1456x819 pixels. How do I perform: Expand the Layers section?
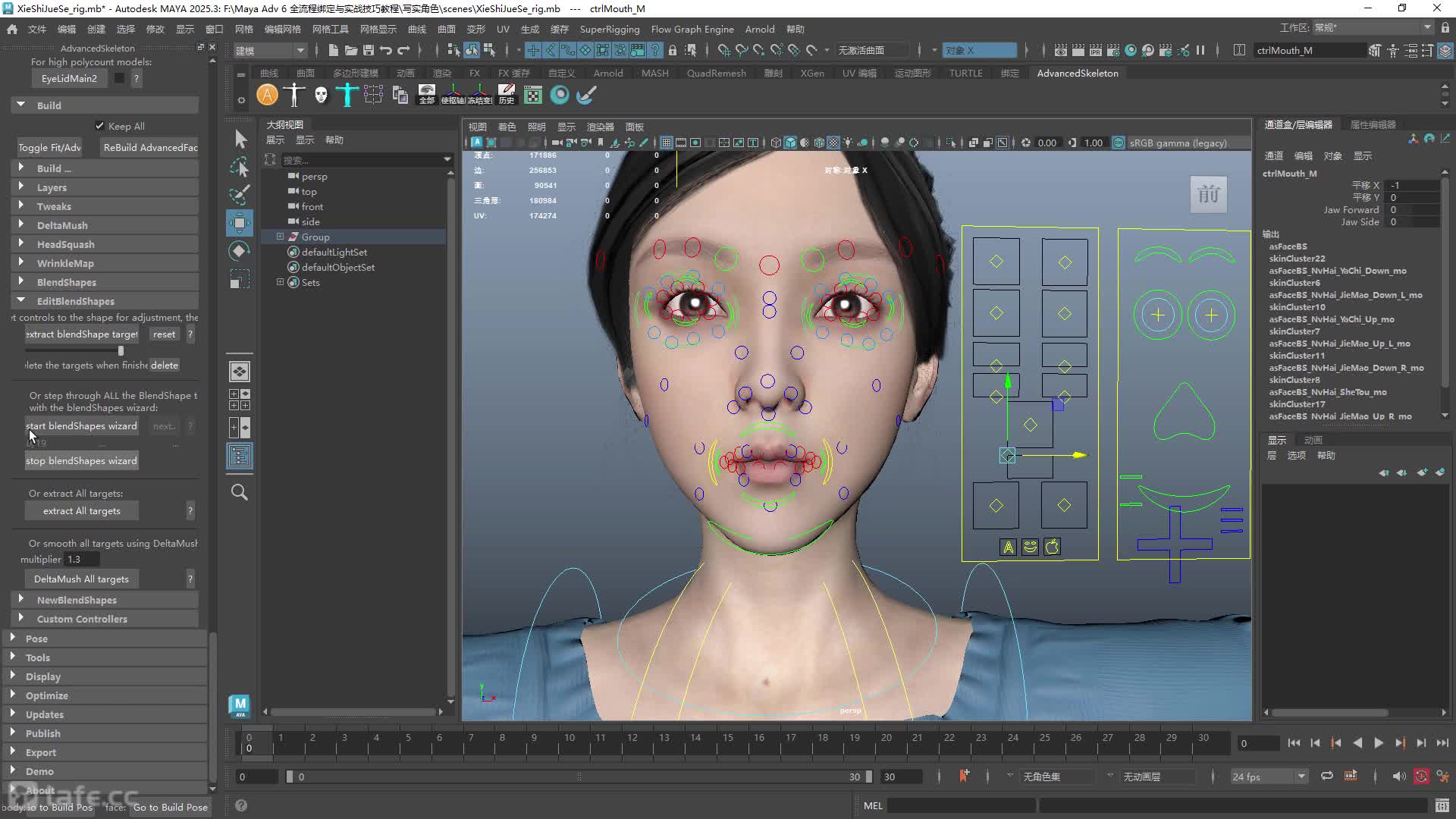(x=105, y=187)
